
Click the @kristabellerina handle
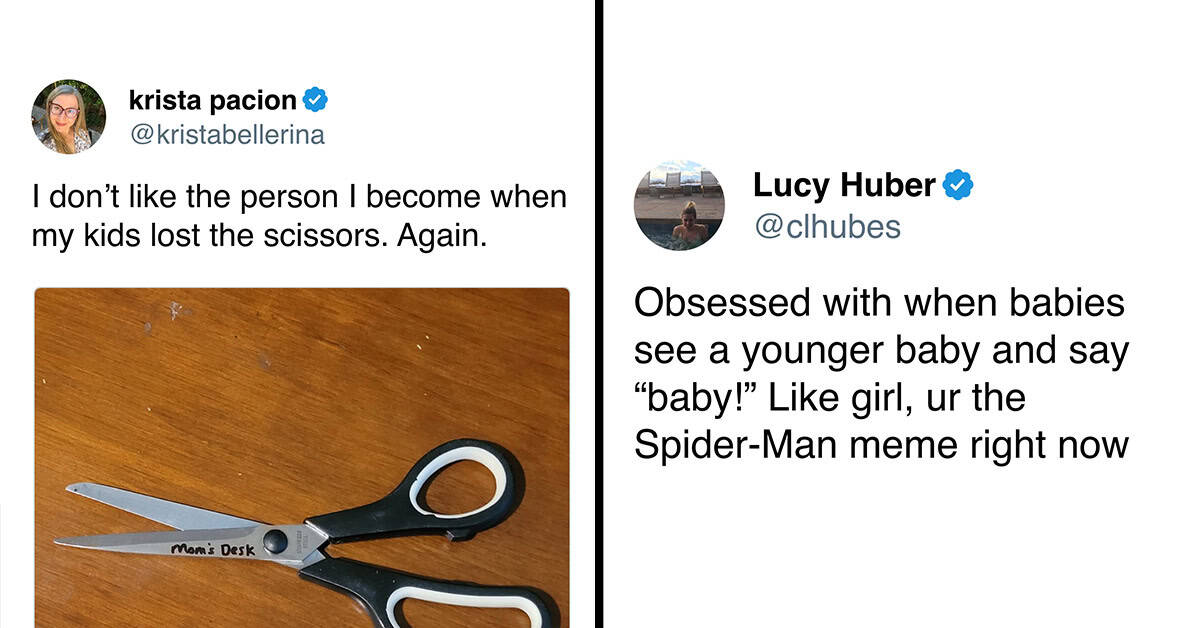click(x=227, y=134)
